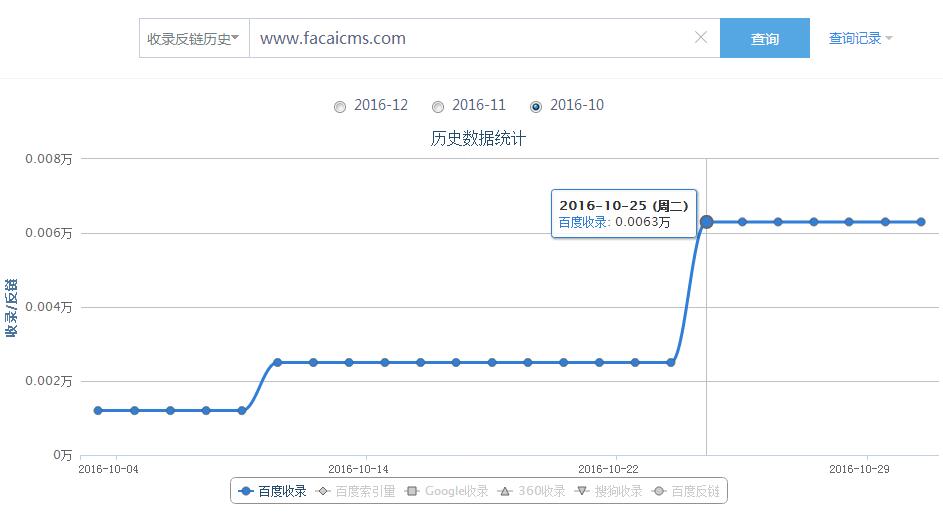Click the 2016-10-22 x-axis label
Image resolution: width=943 pixels, height=518 pixels.
coord(608,469)
